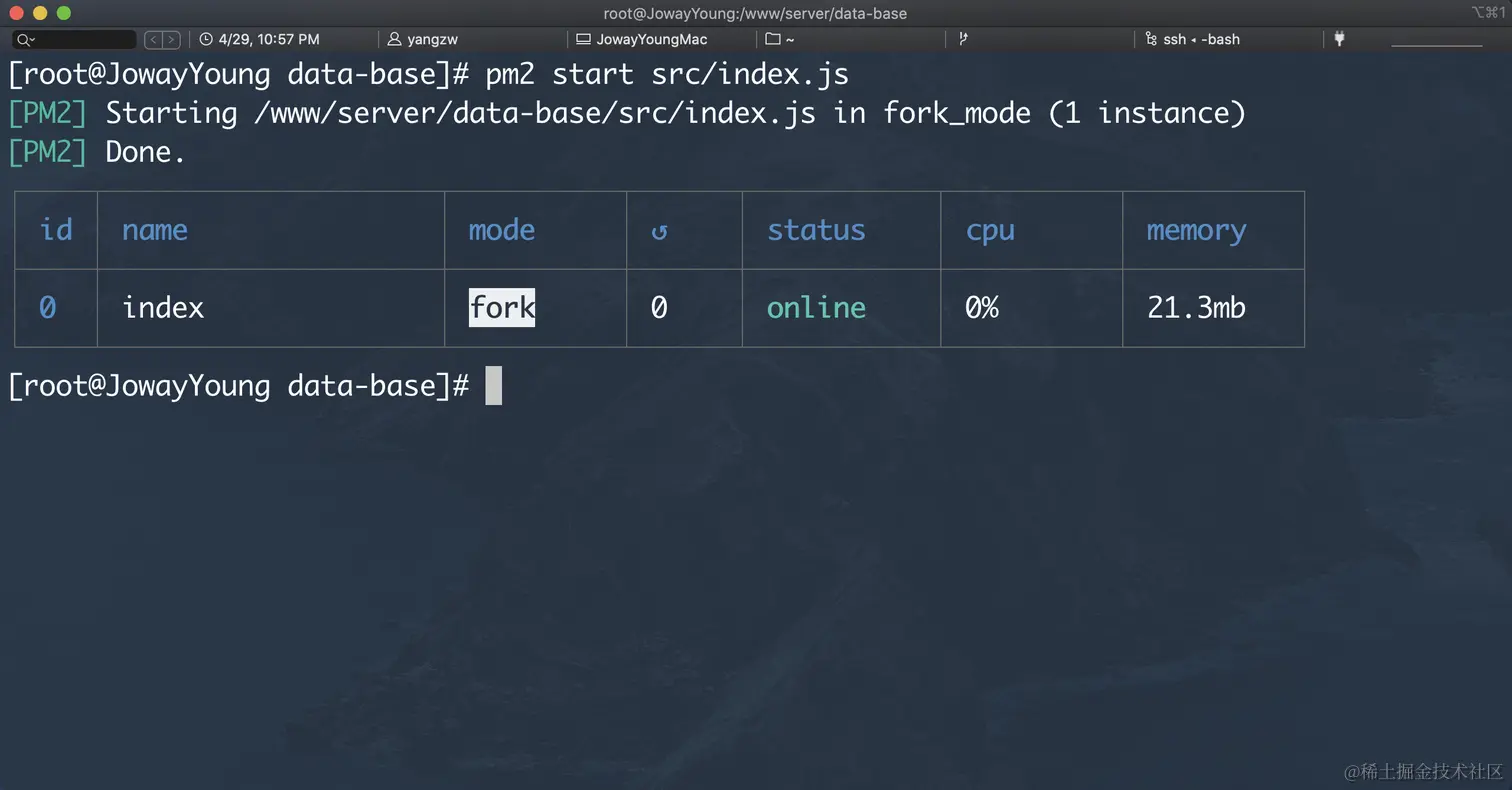Click the power plug battery icon

(1339, 39)
